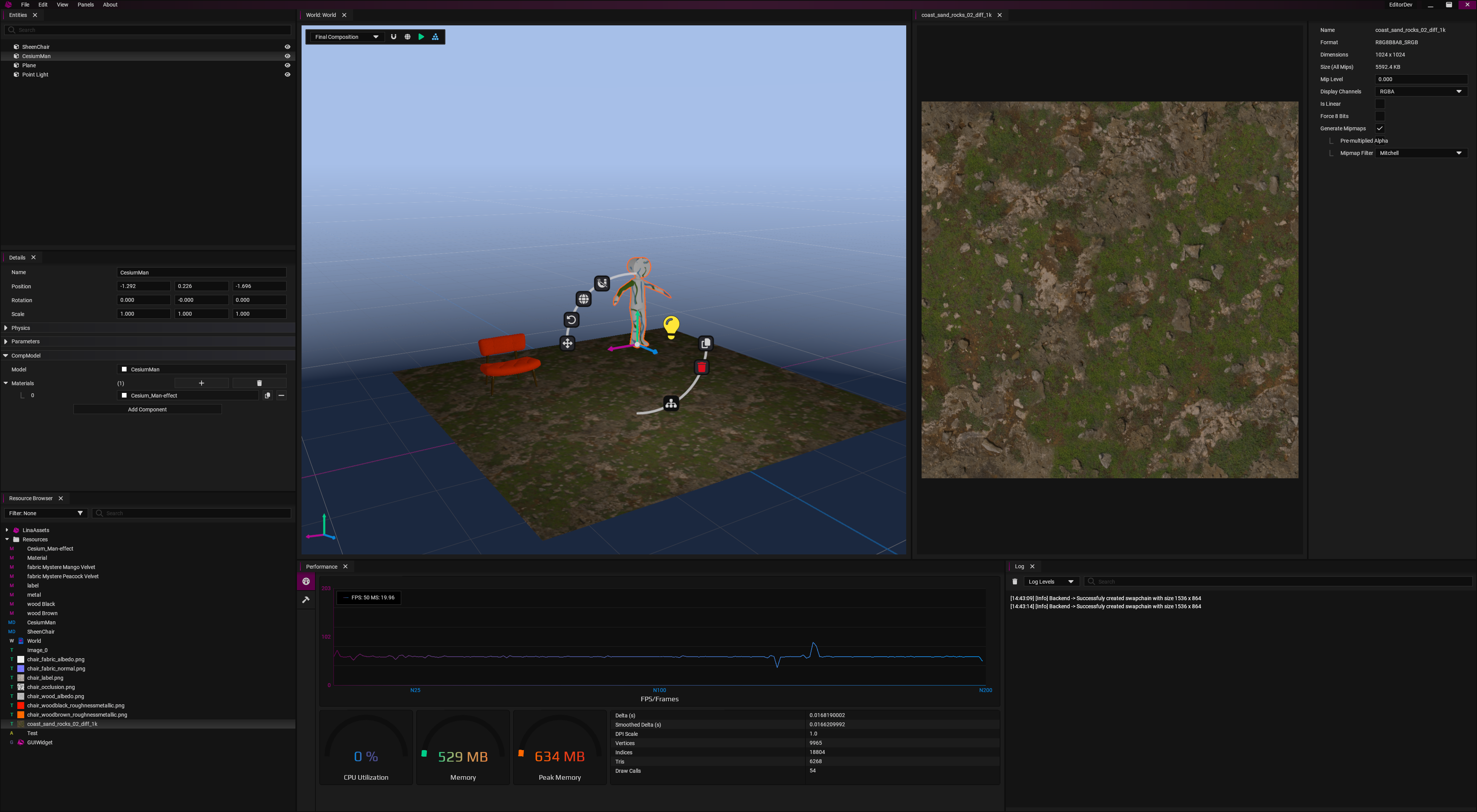Enable the Is Linear checkbox
1477x812 pixels.
tap(1380, 104)
